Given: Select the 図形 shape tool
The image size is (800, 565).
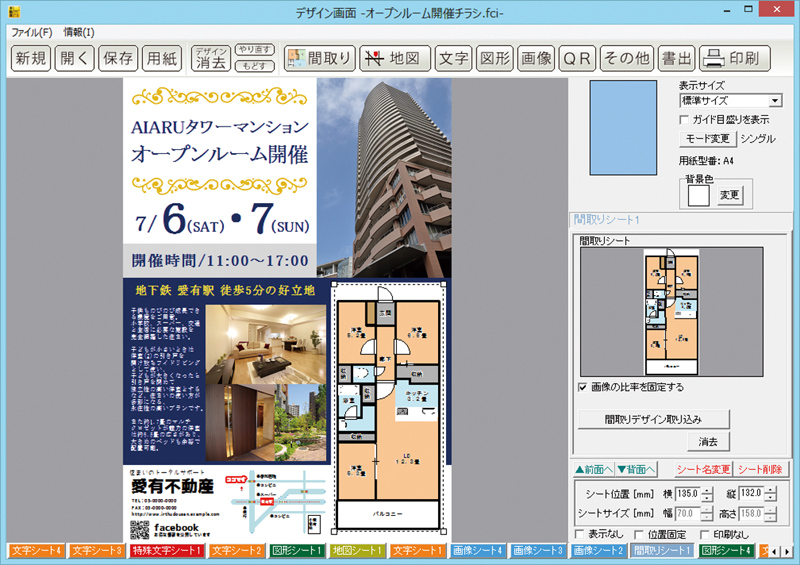Looking at the screenshot, I should point(495,58).
